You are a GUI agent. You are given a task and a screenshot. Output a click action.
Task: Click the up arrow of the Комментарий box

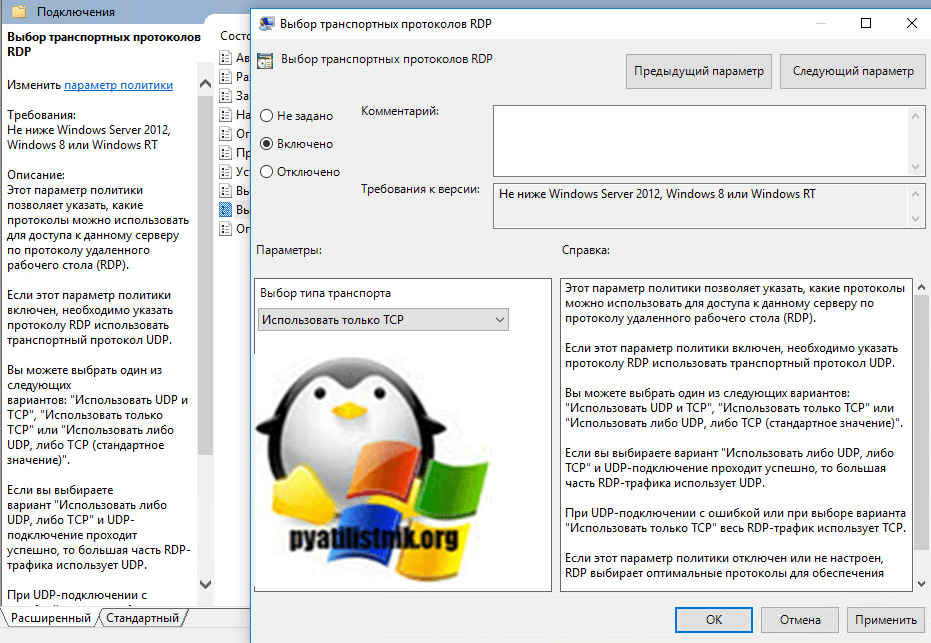[915, 116]
